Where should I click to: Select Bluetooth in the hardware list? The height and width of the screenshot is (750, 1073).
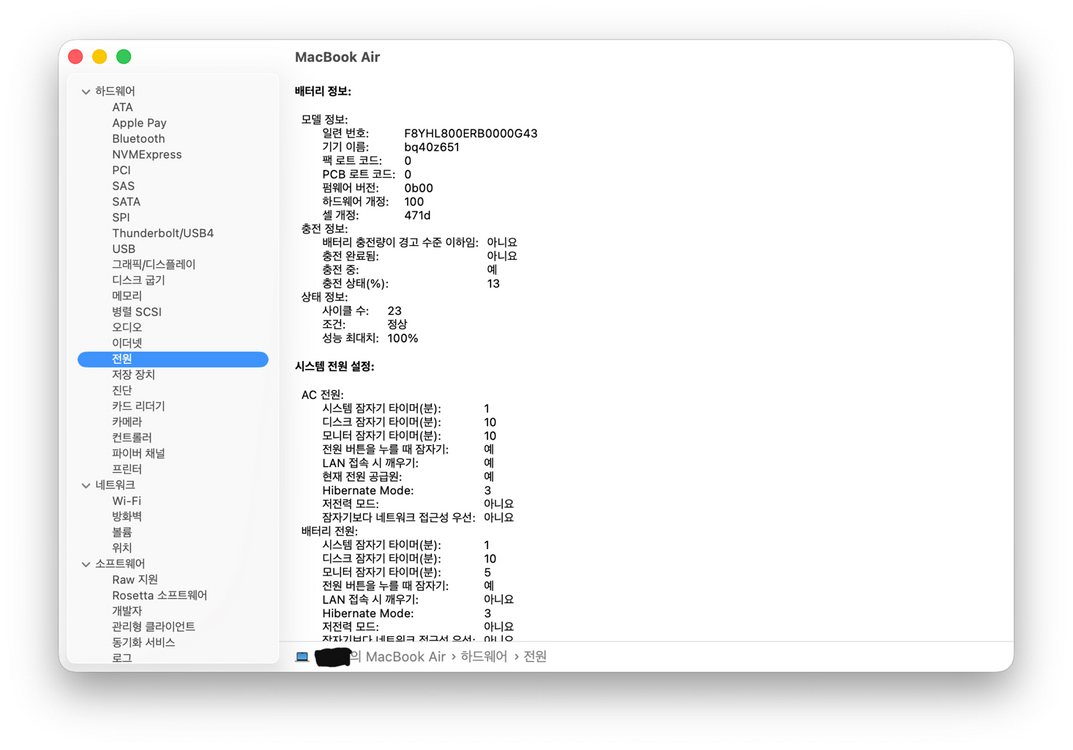[x=138, y=138]
